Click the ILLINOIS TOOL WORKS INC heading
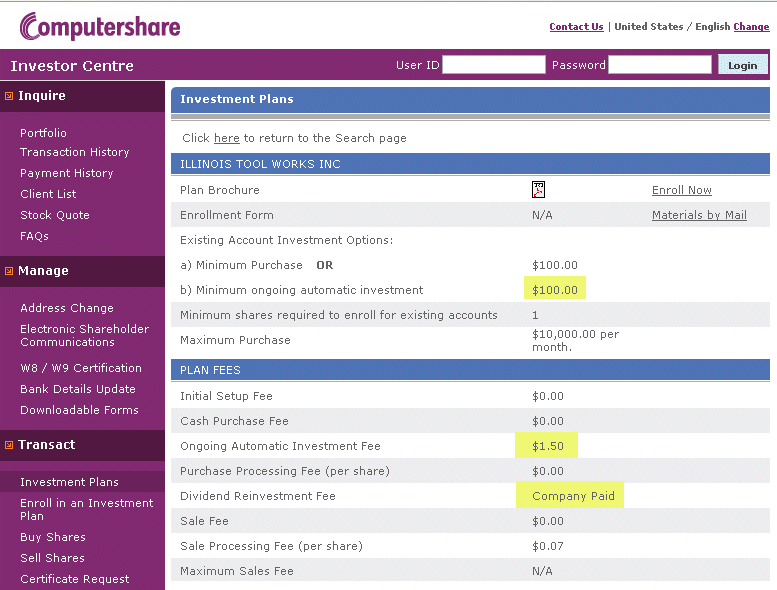Screen dimensions: 777x590 [260, 164]
